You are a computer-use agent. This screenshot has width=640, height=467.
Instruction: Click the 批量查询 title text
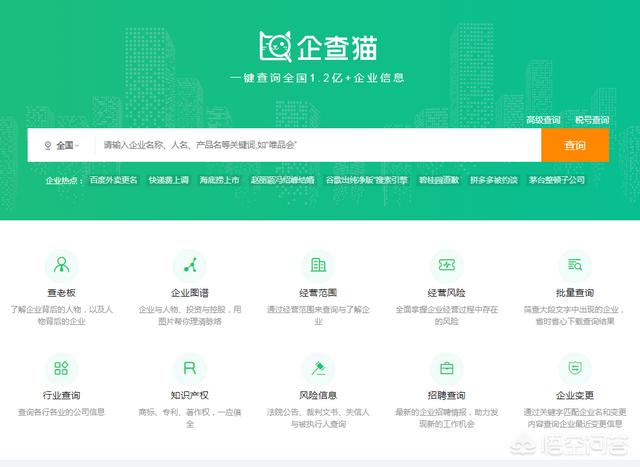(x=575, y=293)
